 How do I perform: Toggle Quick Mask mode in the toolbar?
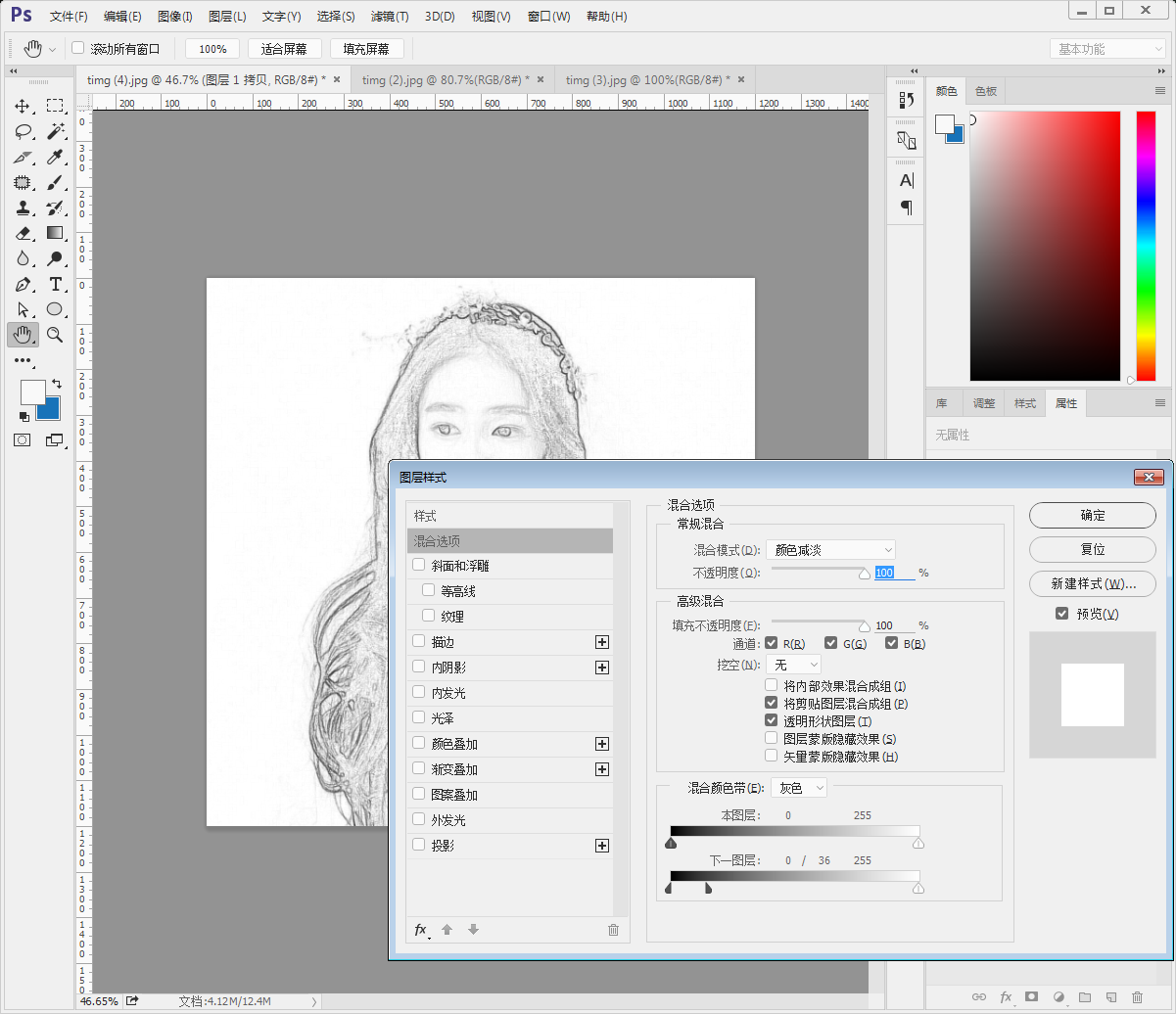click(x=22, y=440)
